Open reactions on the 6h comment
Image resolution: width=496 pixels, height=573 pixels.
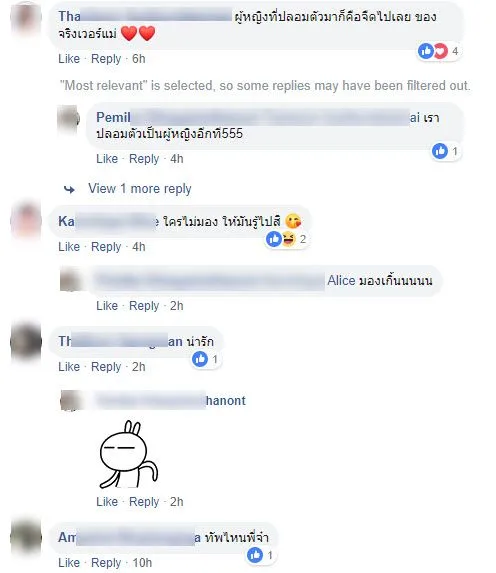point(439,51)
